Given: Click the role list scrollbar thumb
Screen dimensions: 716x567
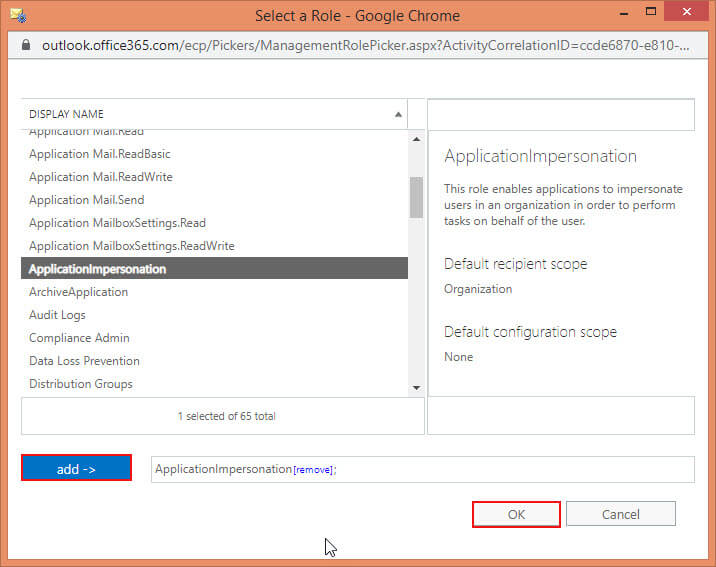Looking at the screenshot, I should [416, 197].
